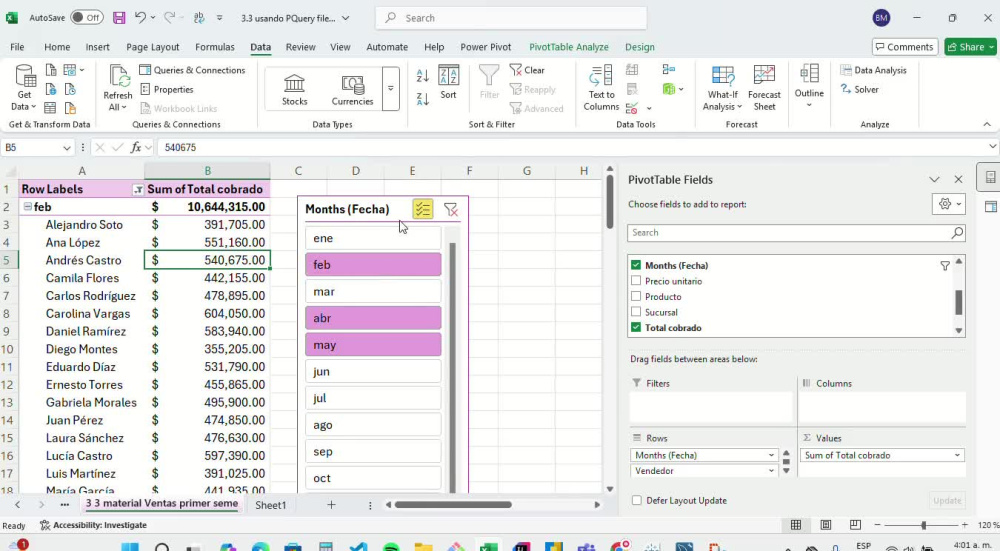This screenshot has height=551, width=1000.
Task: Select the Currencies data type
Action: 352,89
